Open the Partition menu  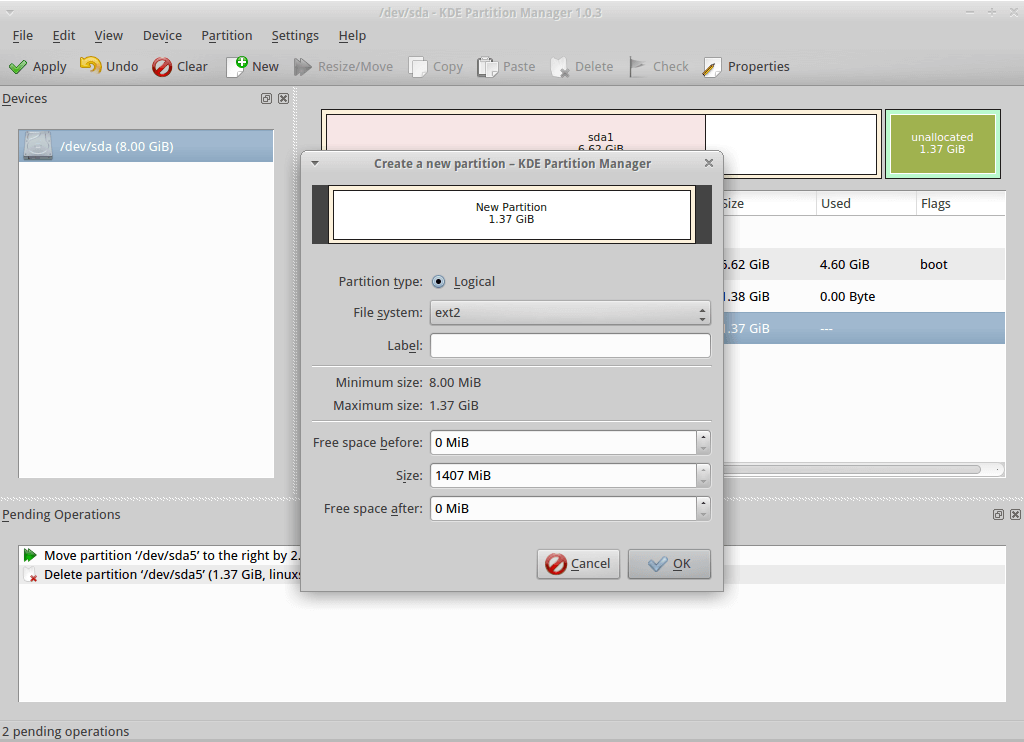pos(226,35)
